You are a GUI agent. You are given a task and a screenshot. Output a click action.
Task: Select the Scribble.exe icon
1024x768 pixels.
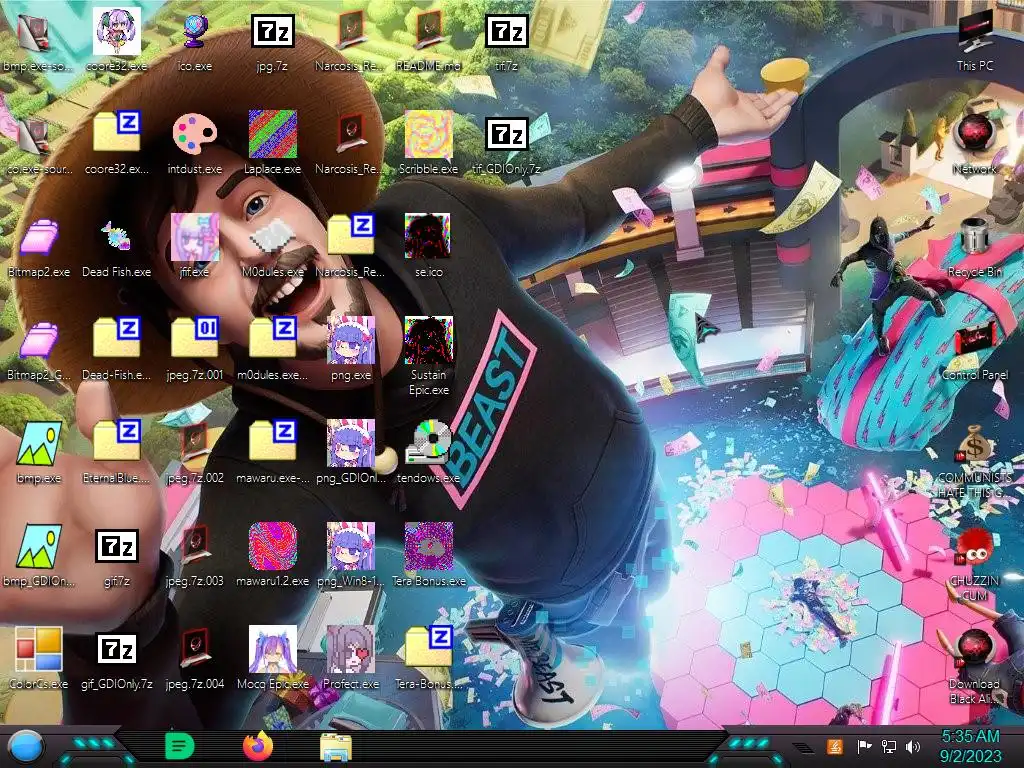click(428, 134)
